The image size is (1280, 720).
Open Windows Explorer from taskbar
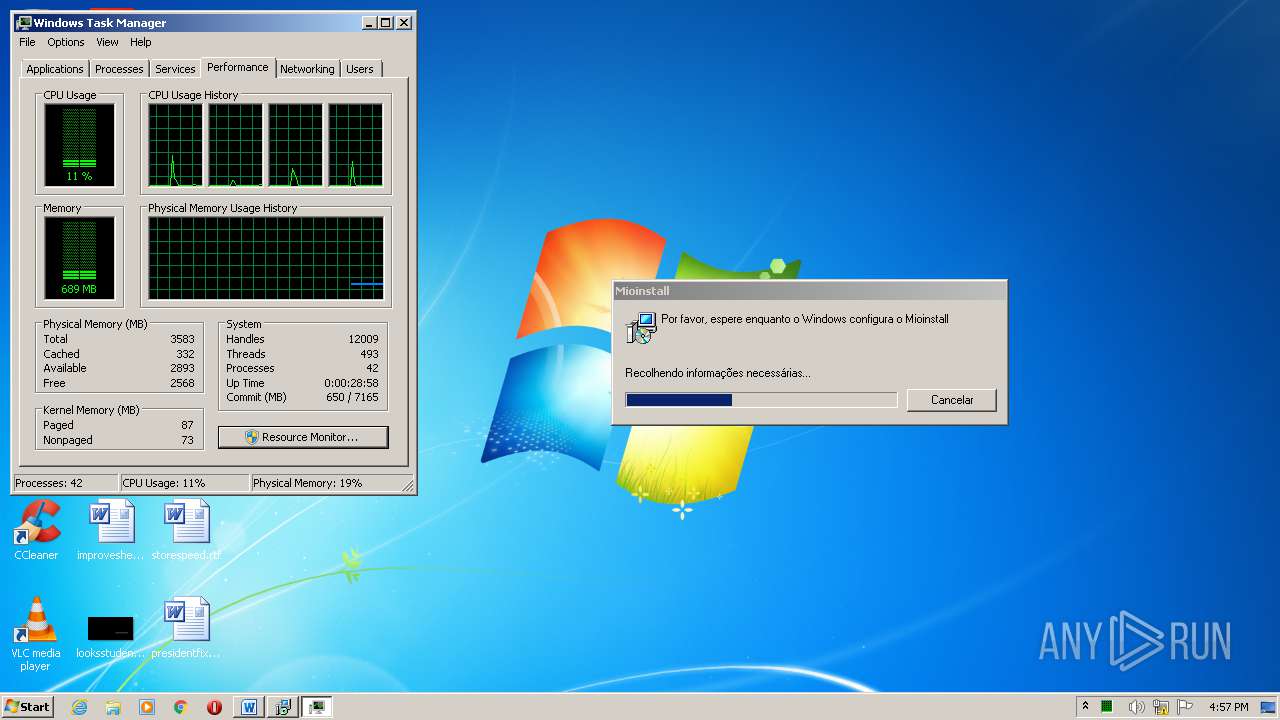click(113, 707)
